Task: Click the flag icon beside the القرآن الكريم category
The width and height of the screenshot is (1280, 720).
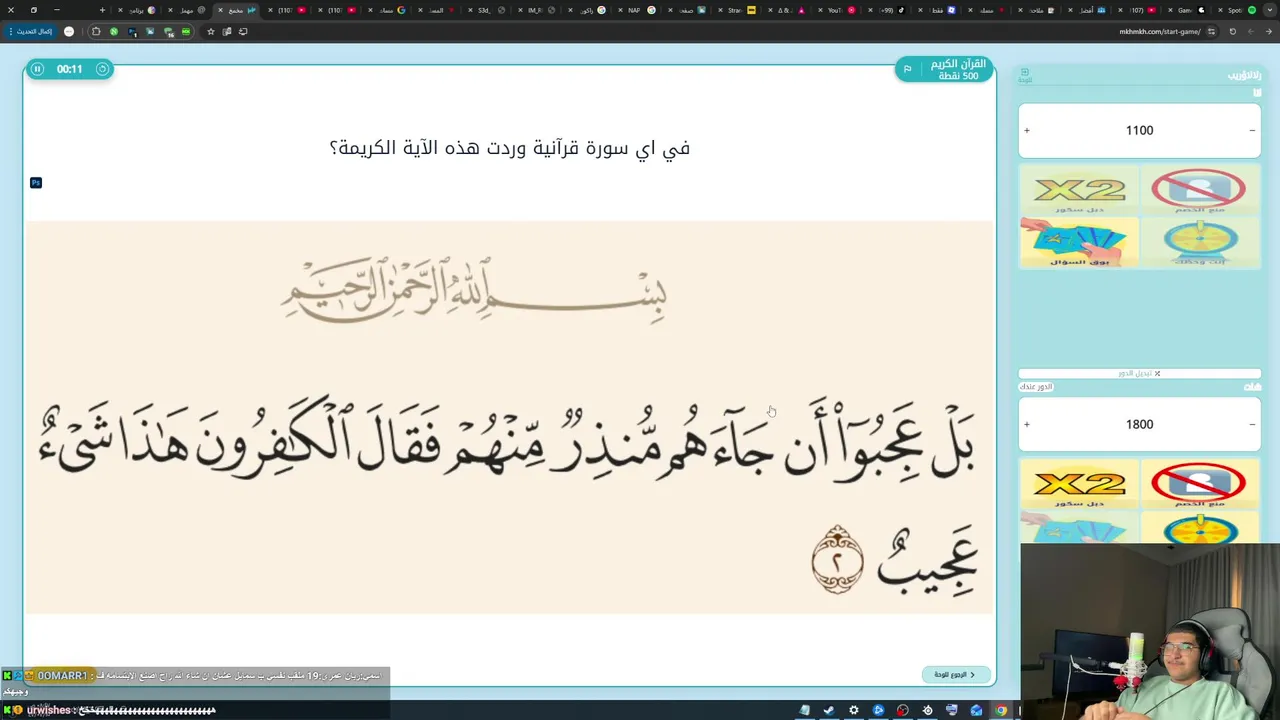Action: click(x=908, y=69)
